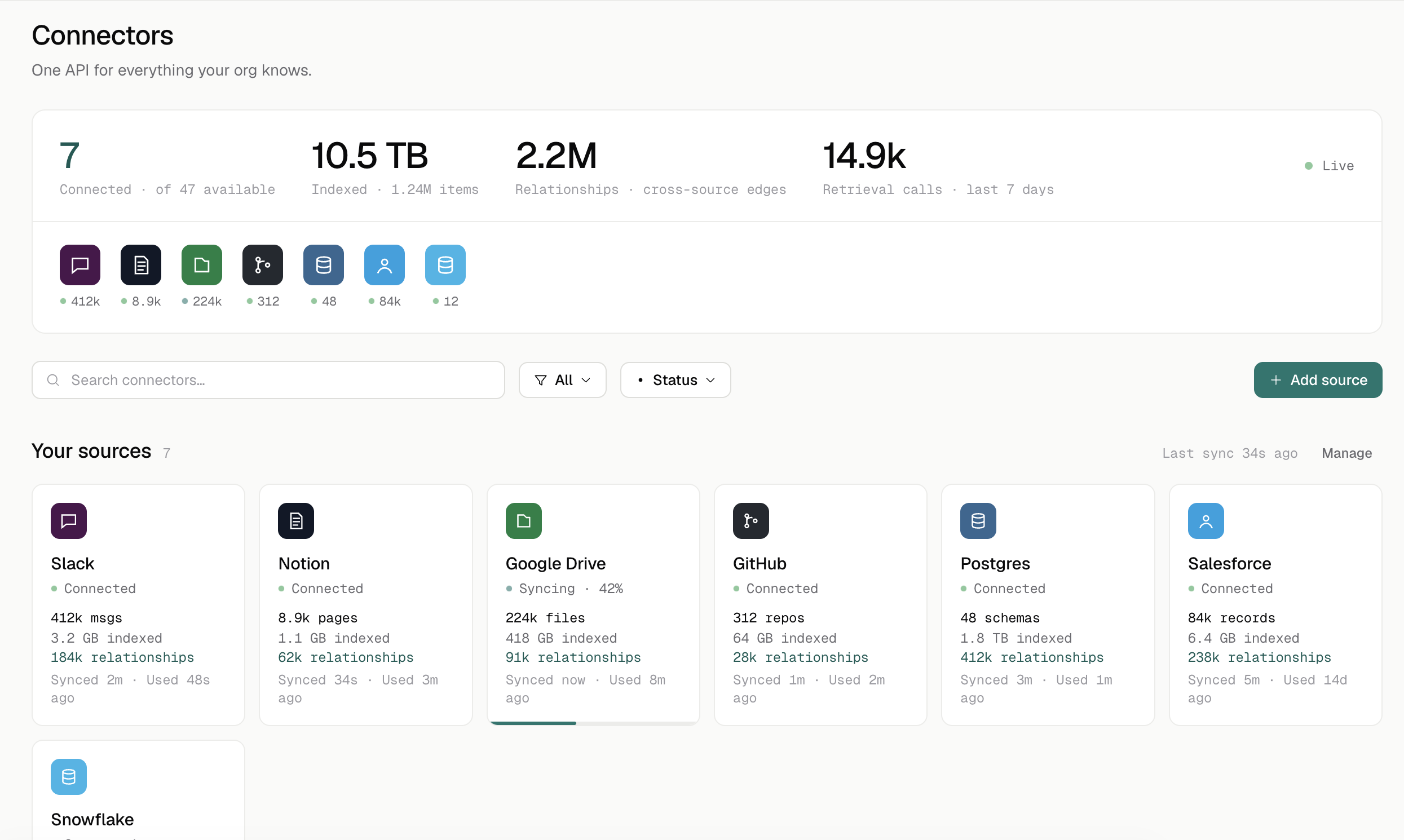Click the '7' connected count
The height and width of the screenshot is (840, 1404).
(x=69, y=155)
